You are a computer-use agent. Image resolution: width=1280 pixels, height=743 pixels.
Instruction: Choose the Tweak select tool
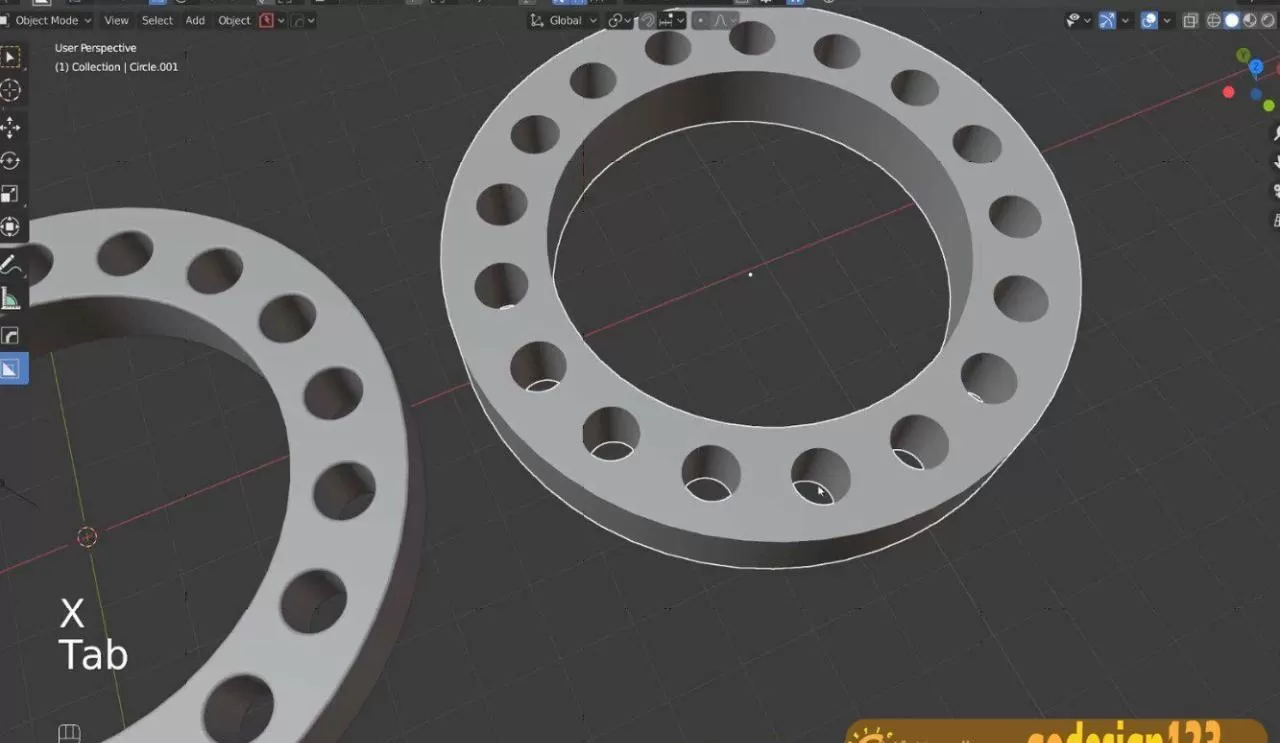coord(12,57)
